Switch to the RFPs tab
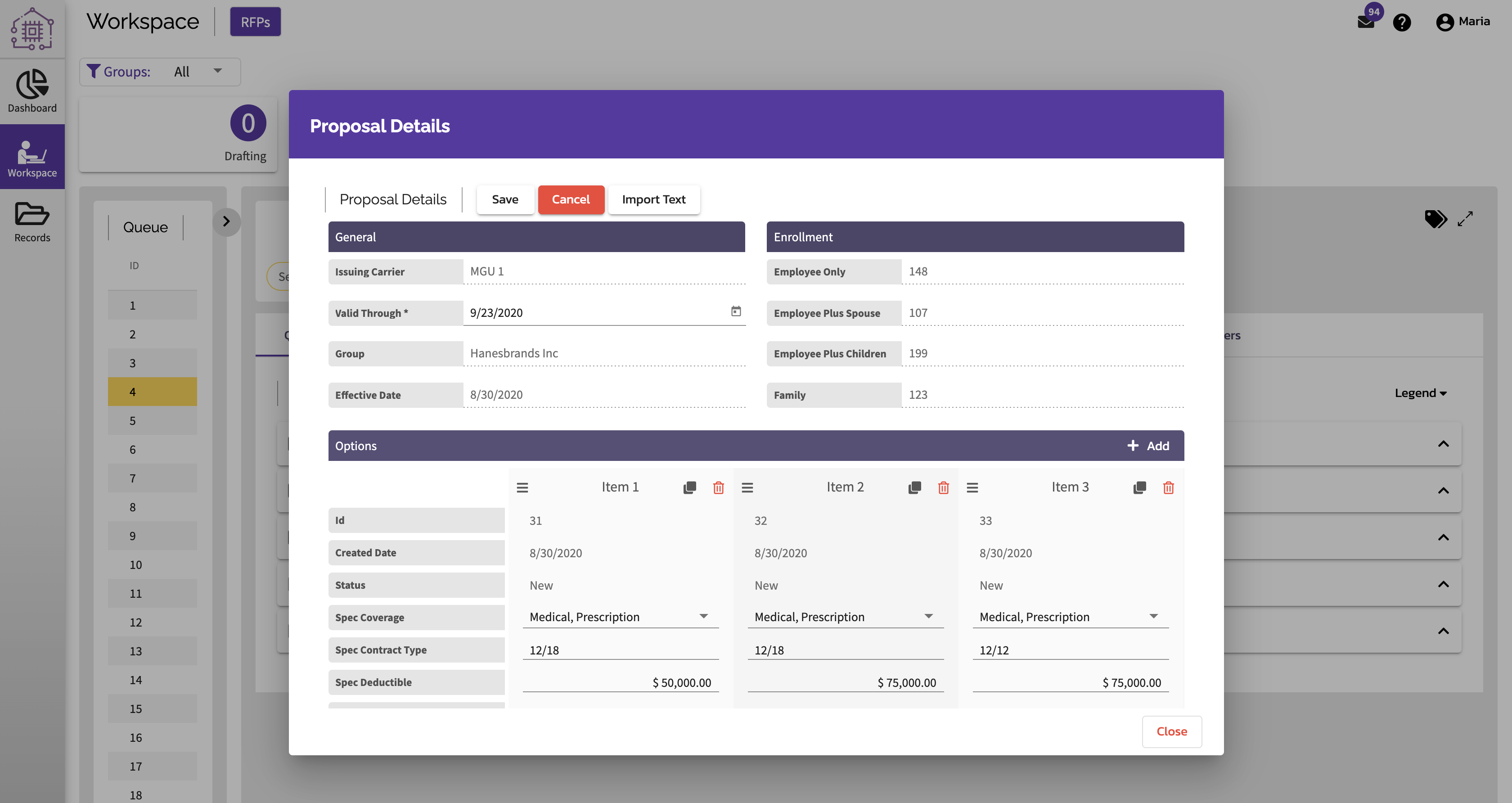 (x=255, y=21)
